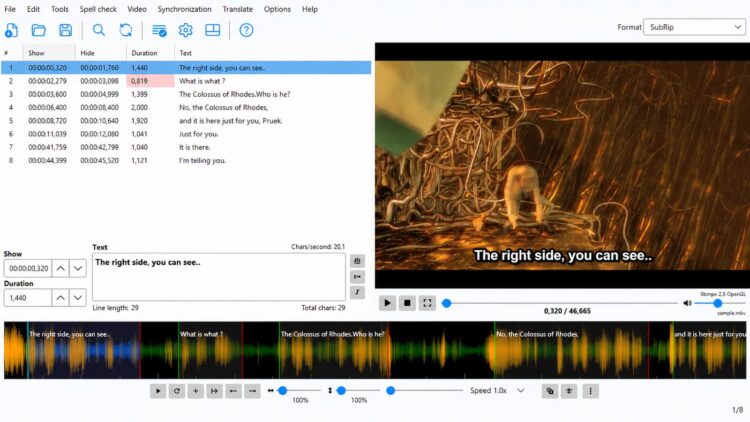Open the Tools menu
The height and width of the screenshot is (422, 750).
60,9
